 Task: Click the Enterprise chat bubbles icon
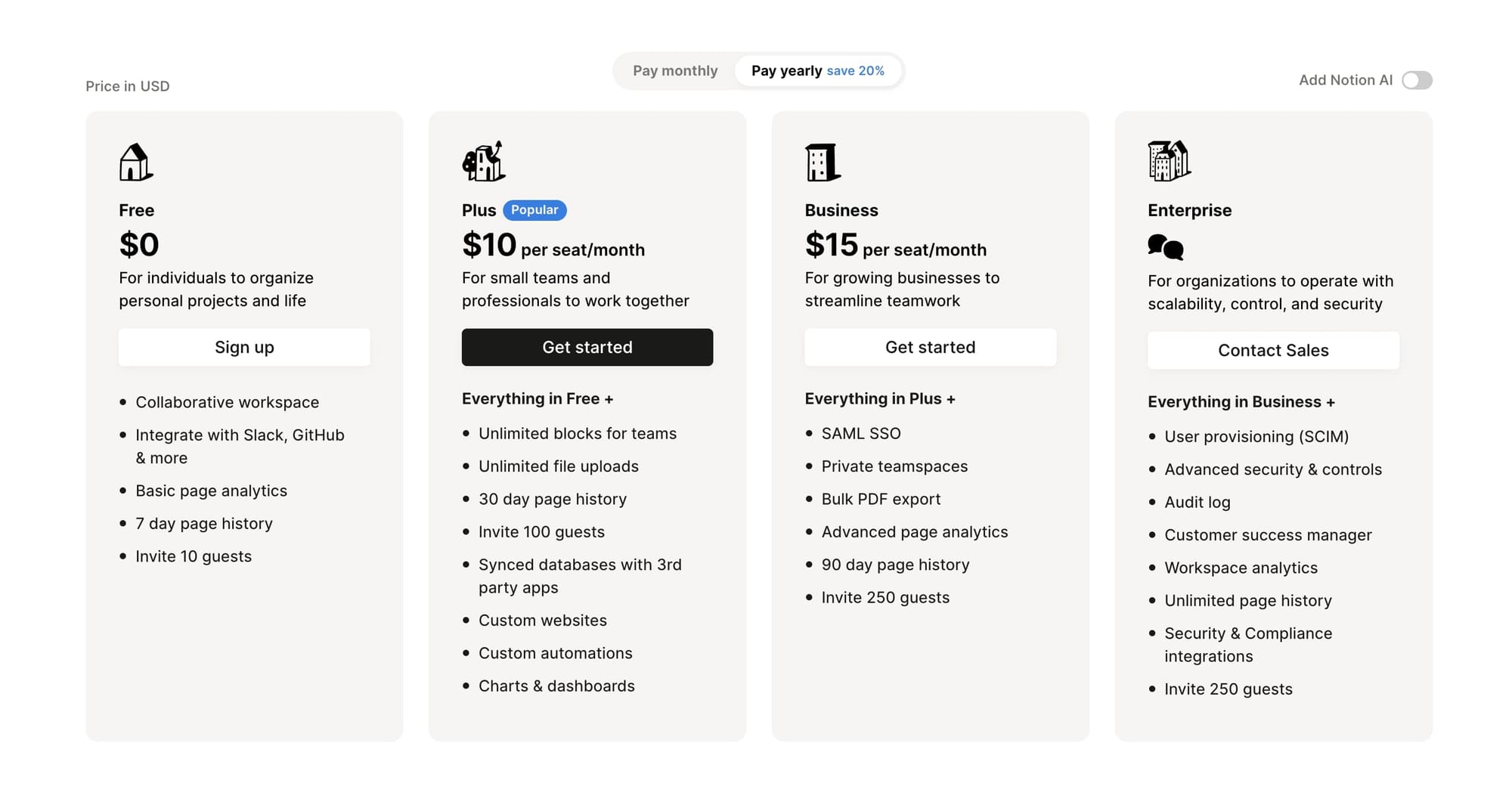pyautogui.click(x=1165, y=246)
